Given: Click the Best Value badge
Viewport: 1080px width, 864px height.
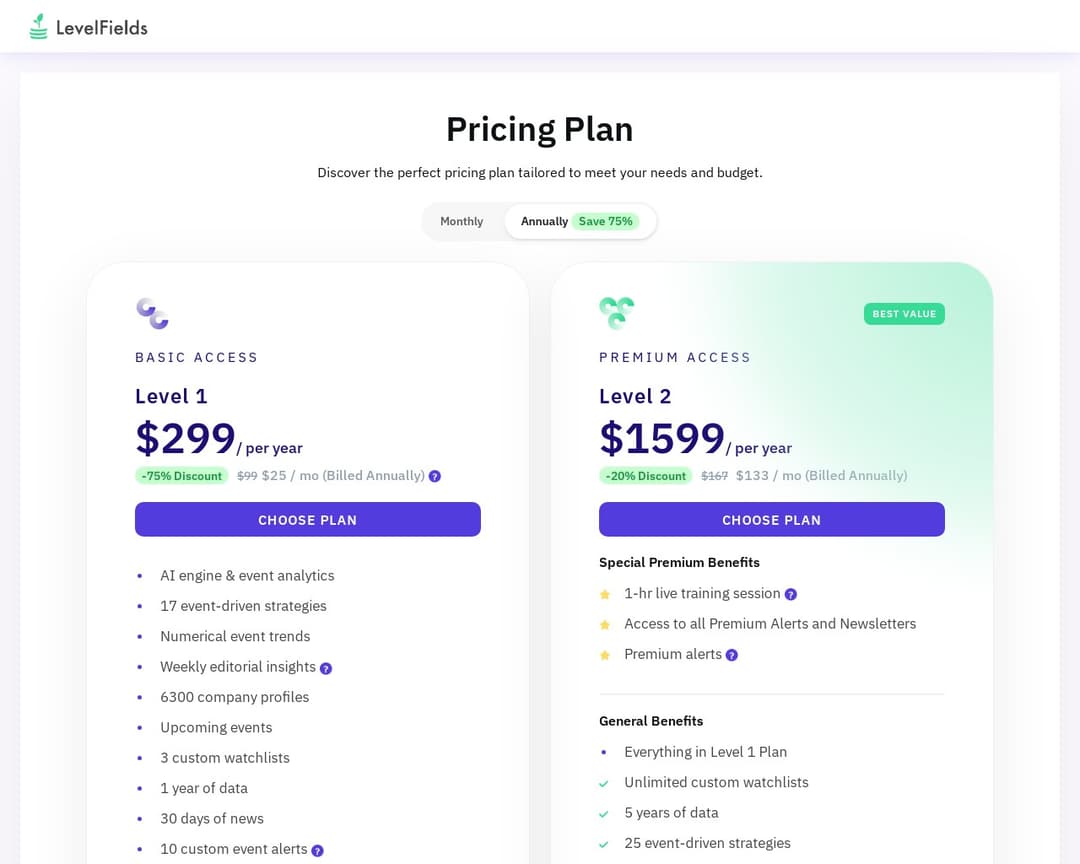Looking at the screenshot, I should [904, 314].
